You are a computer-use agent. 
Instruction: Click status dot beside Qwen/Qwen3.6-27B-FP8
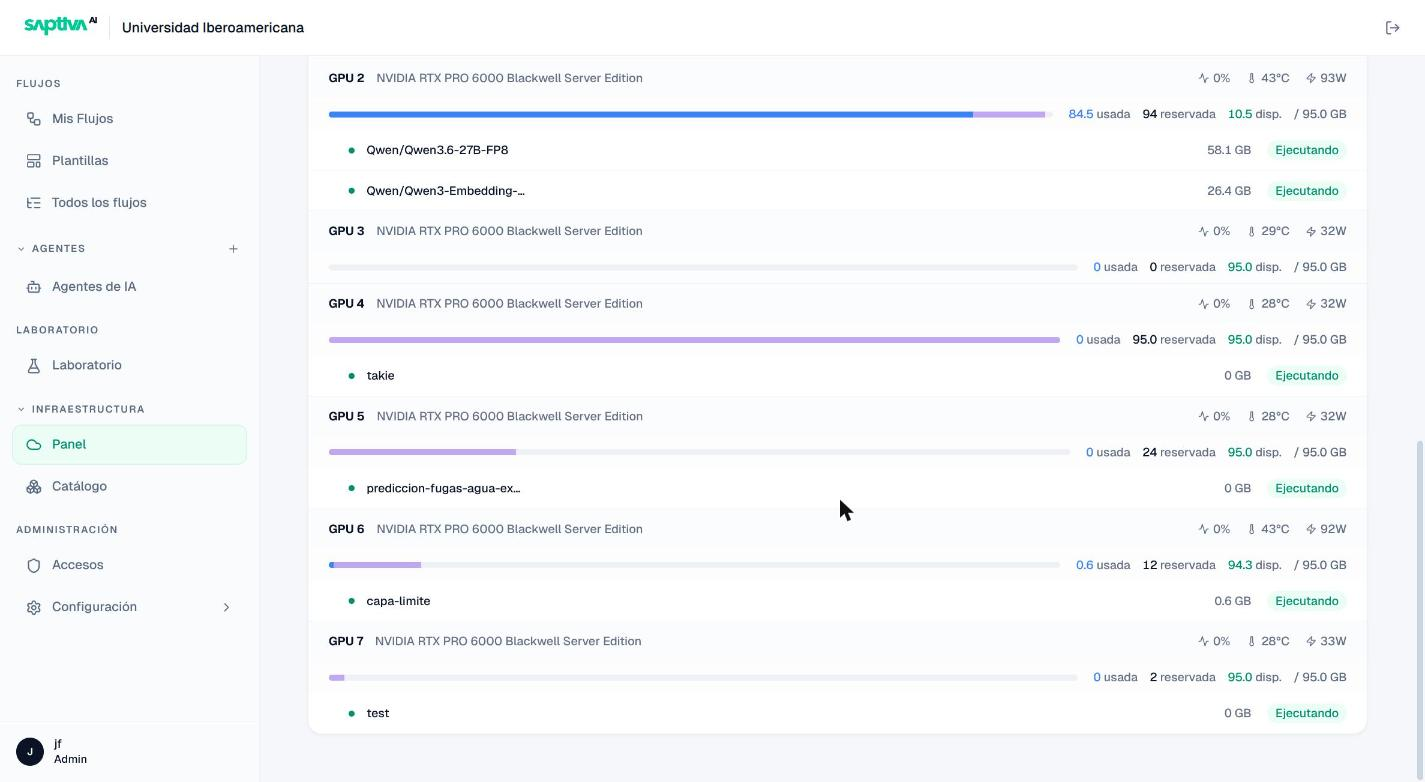coord(351,150)
